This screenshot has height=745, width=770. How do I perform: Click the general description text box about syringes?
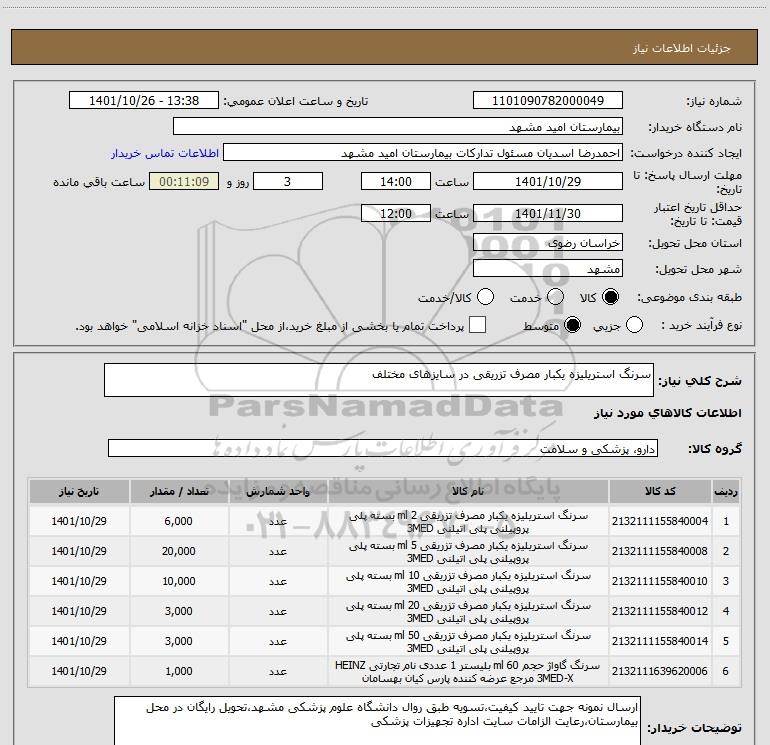(x=379, y=380)
